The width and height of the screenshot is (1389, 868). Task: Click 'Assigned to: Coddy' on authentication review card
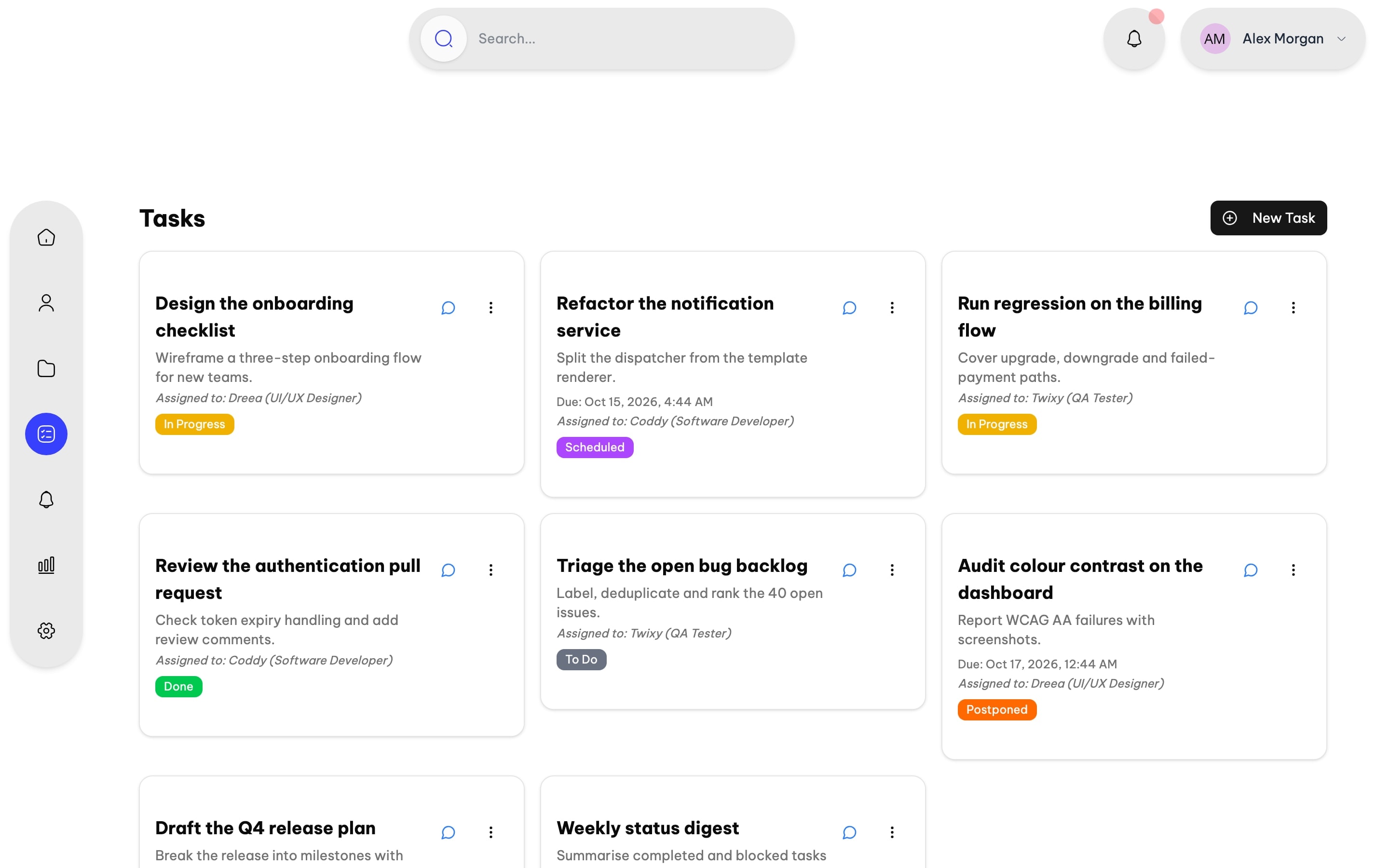click(274, 660)
